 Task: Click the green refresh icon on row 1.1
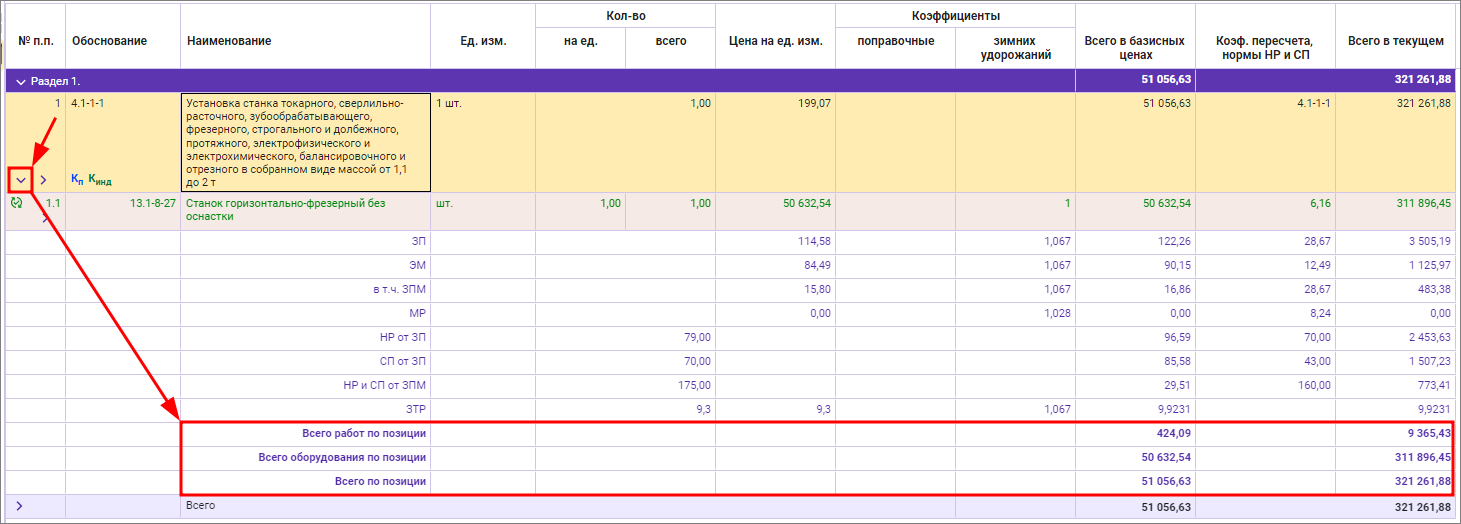(x=17, y=203)
